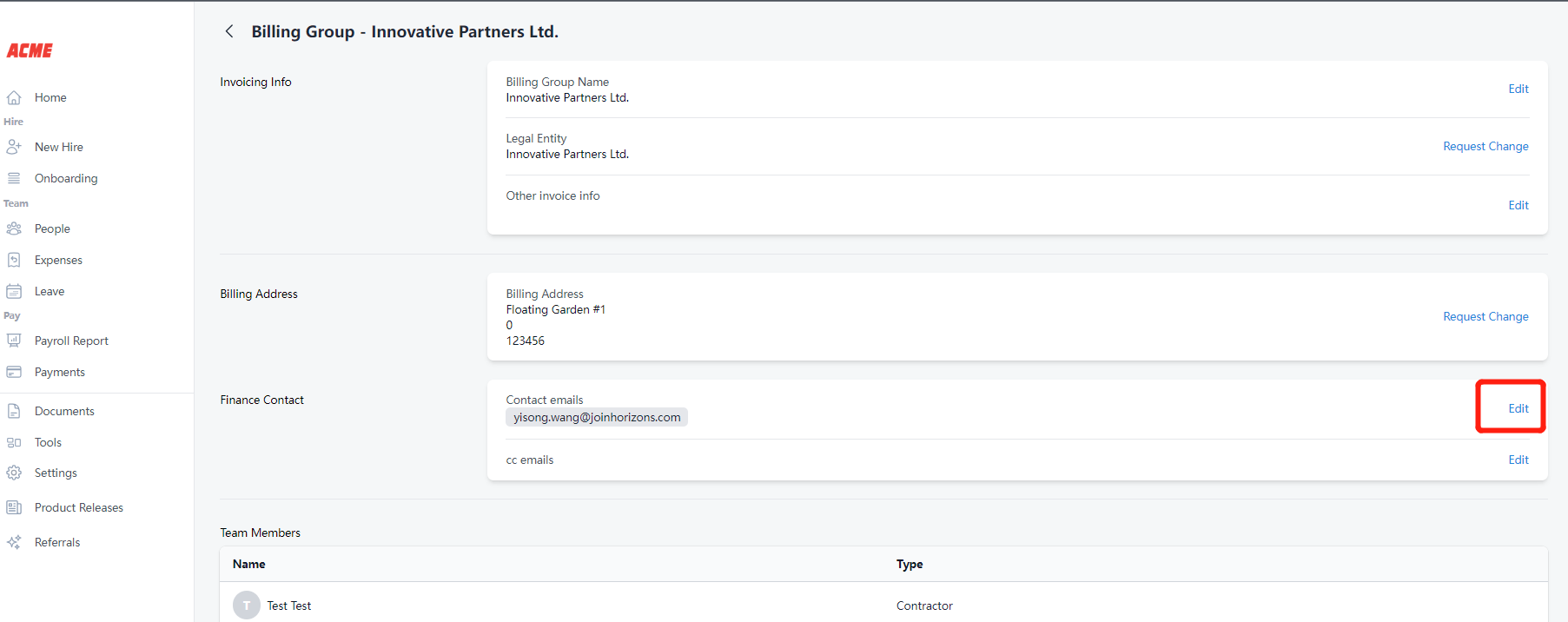Click the People group icon
Image resolution: width=1568 pixels, height=622 pixels.
point(14,228)
